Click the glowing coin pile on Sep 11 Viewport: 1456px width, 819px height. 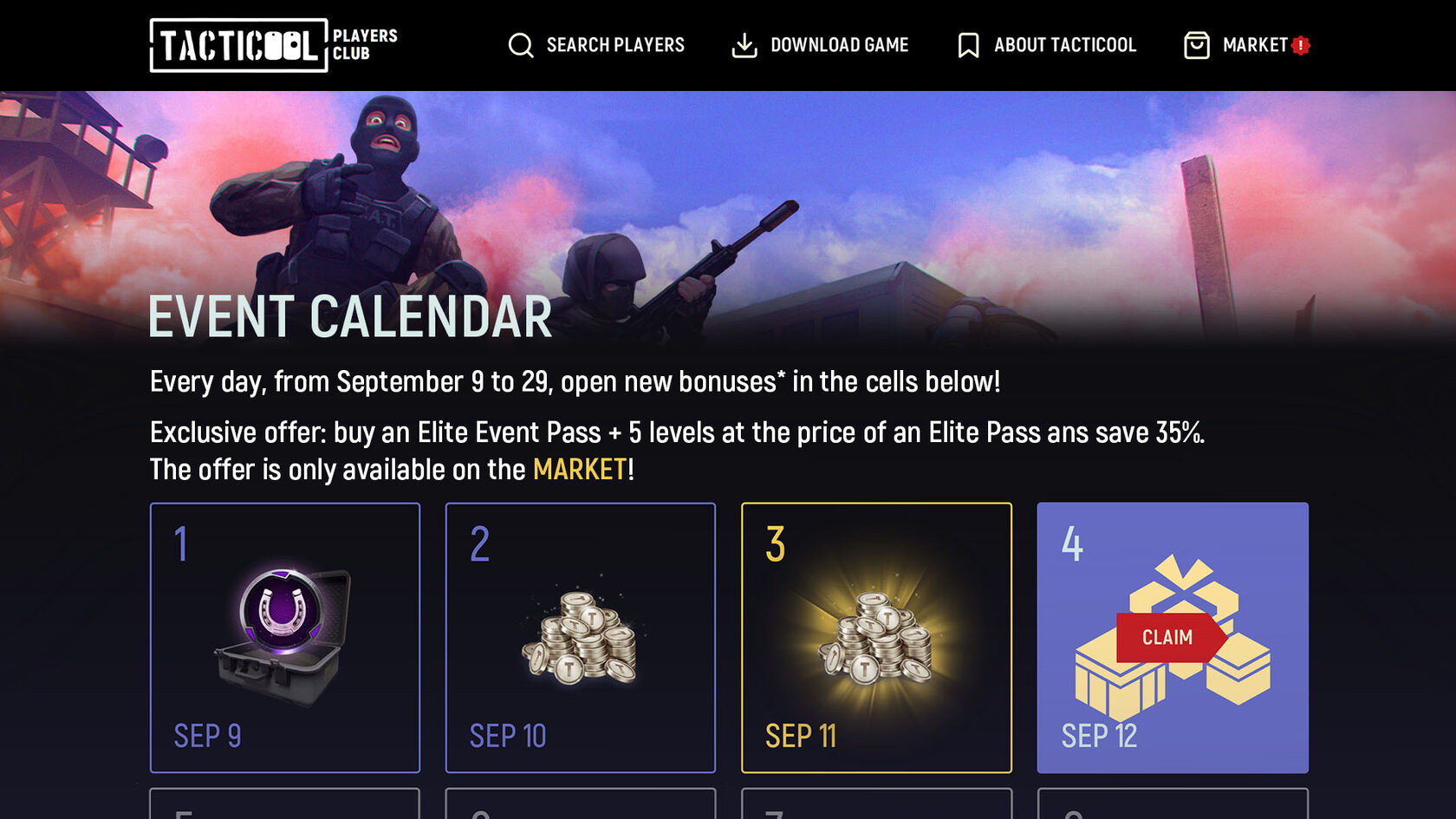point(875,638)
